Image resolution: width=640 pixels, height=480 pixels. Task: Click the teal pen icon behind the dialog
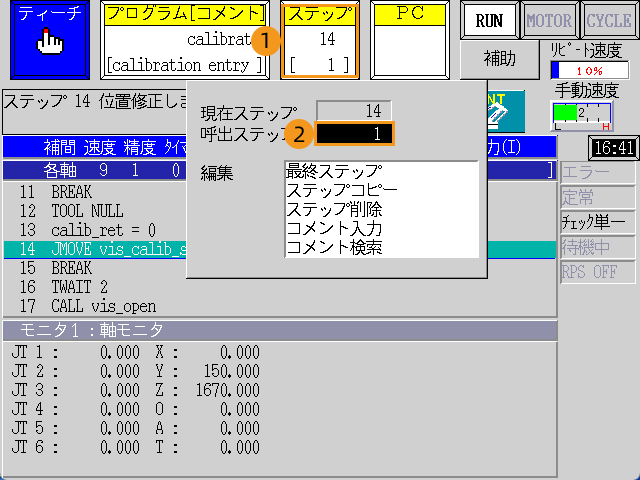click(506, 111)
